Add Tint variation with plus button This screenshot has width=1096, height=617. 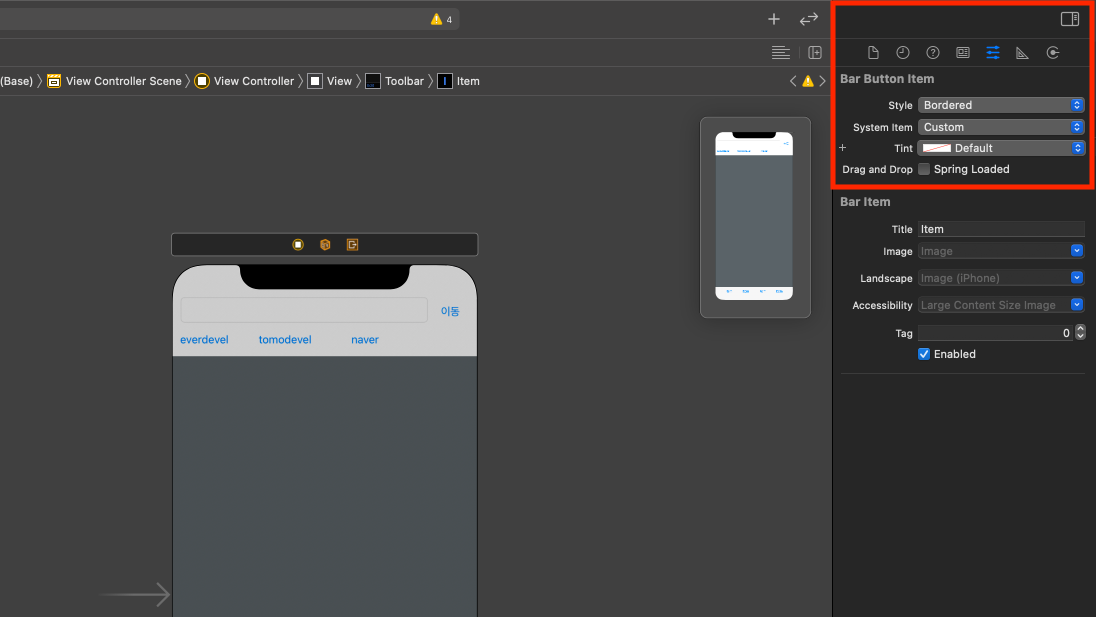[842, 147]
